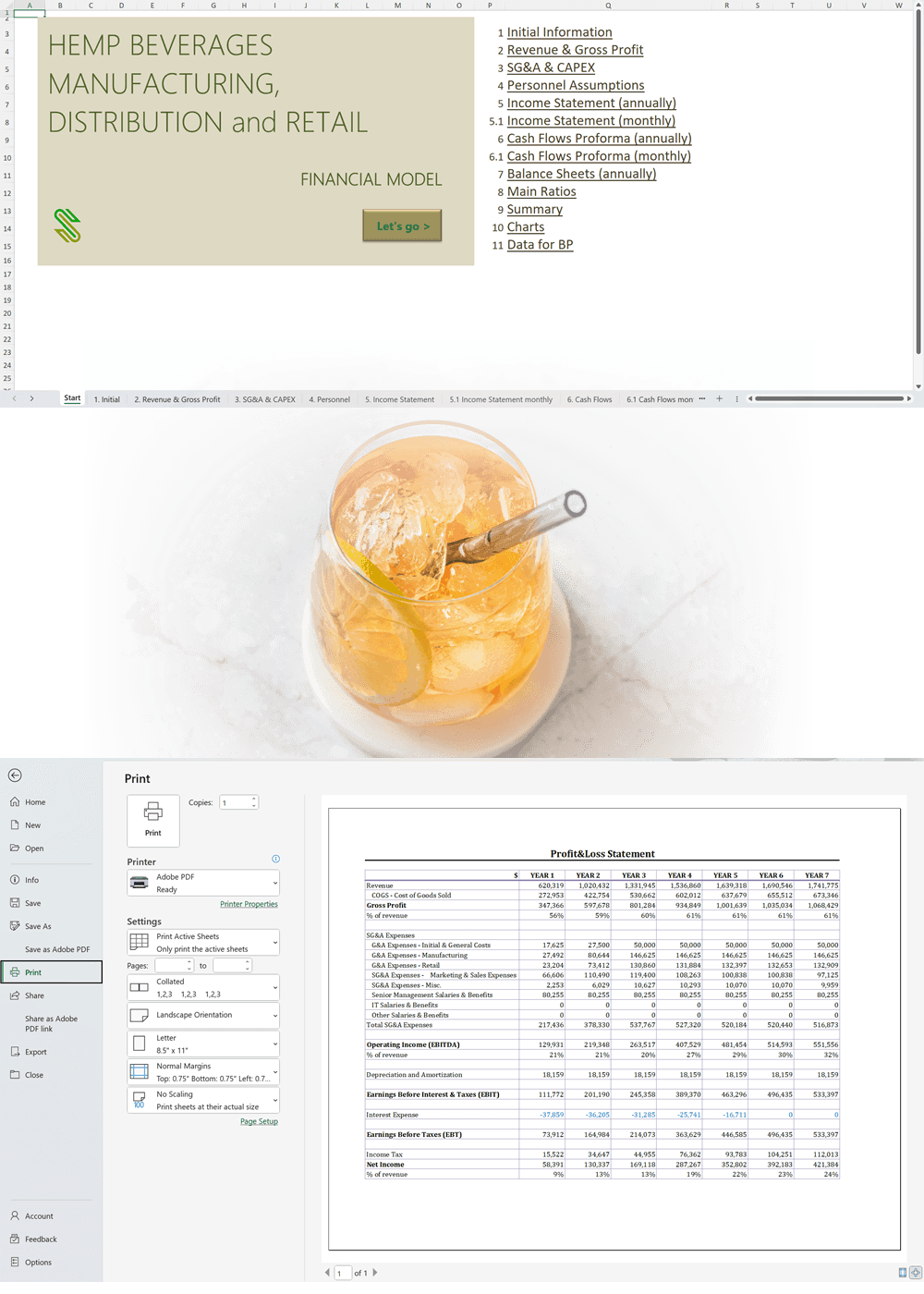Click the Page Setup link
This screenshot has width=924, height=1294.
(259, 1121)
